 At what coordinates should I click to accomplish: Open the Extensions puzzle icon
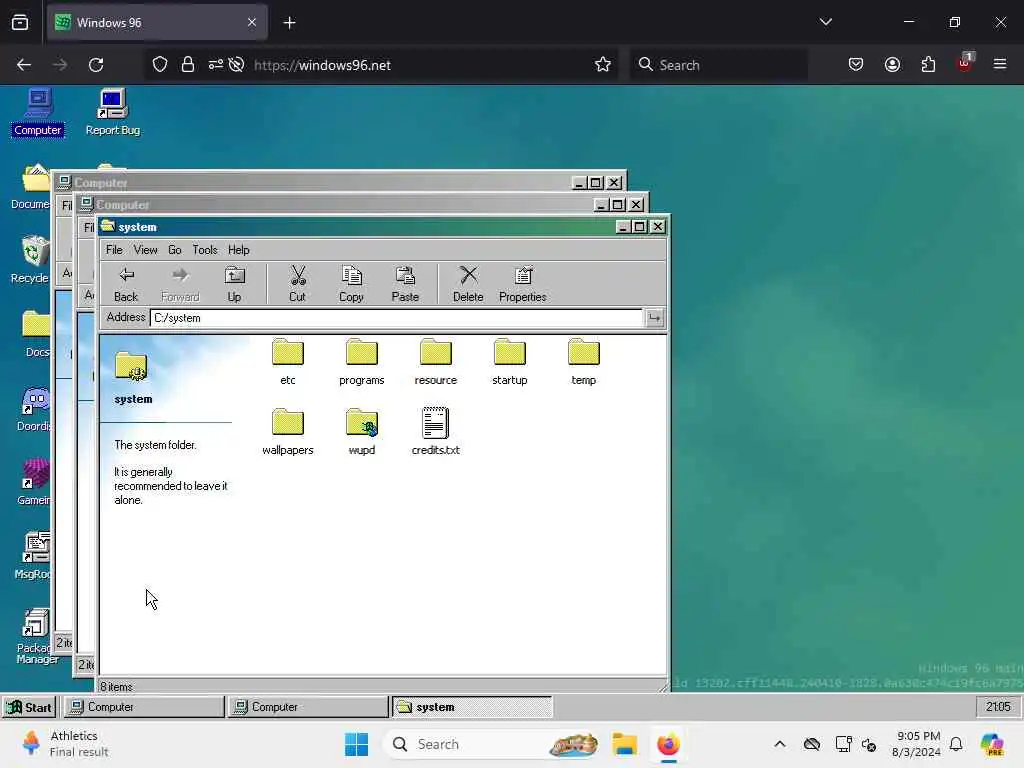928,64
